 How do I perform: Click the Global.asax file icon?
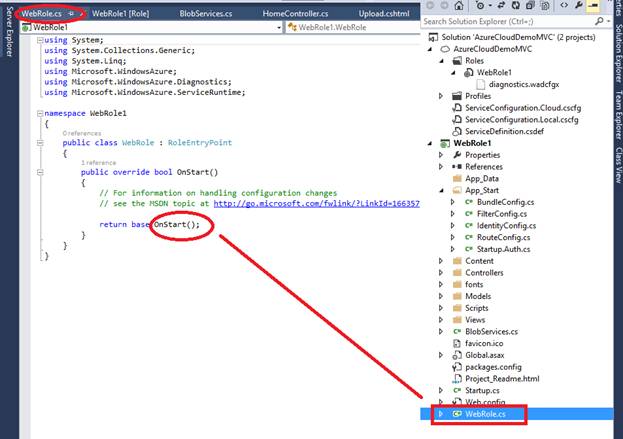457,355
